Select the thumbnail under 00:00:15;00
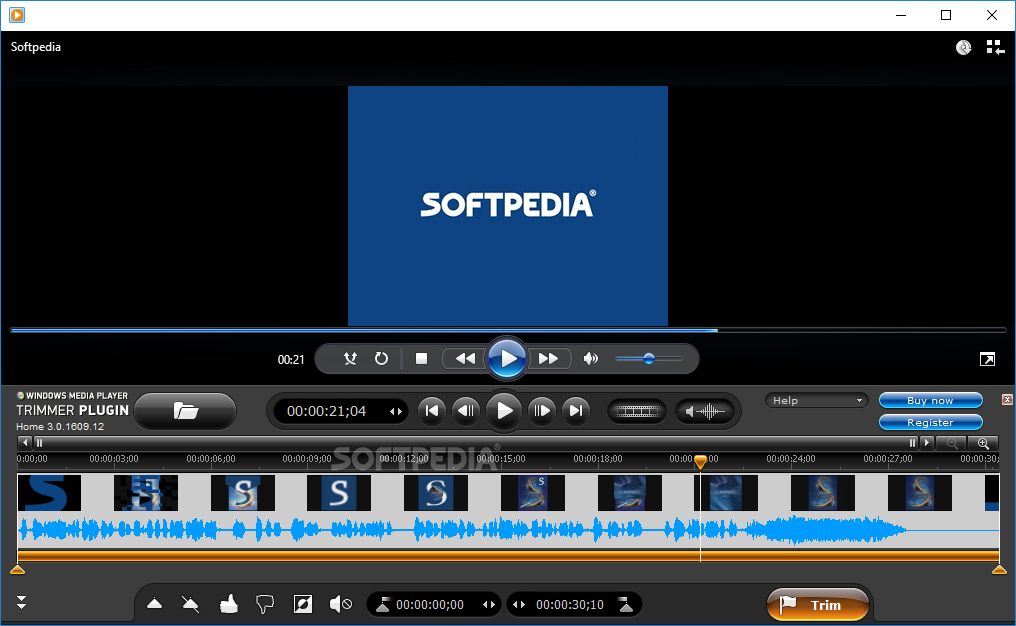The image size is (1016, 626). tap(533, 493)
